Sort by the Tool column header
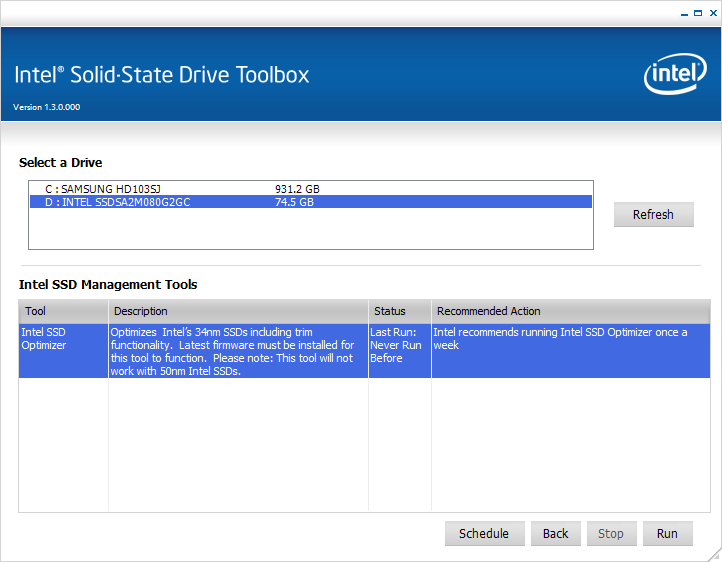Image resolution: width=722 pixels, height=562 pixels. point(64,312)
